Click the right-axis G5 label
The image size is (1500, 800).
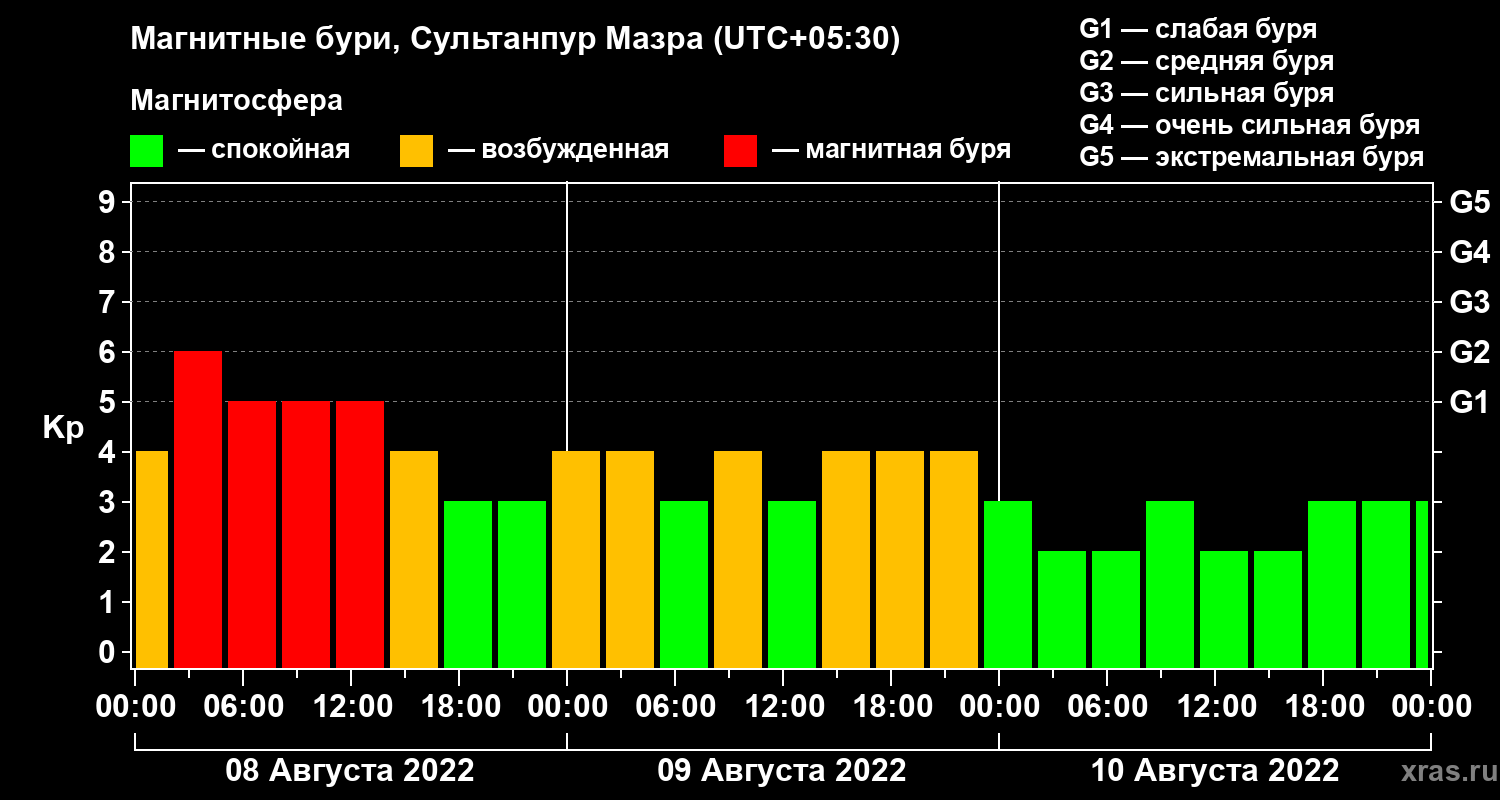click(x=1469, y=202)
